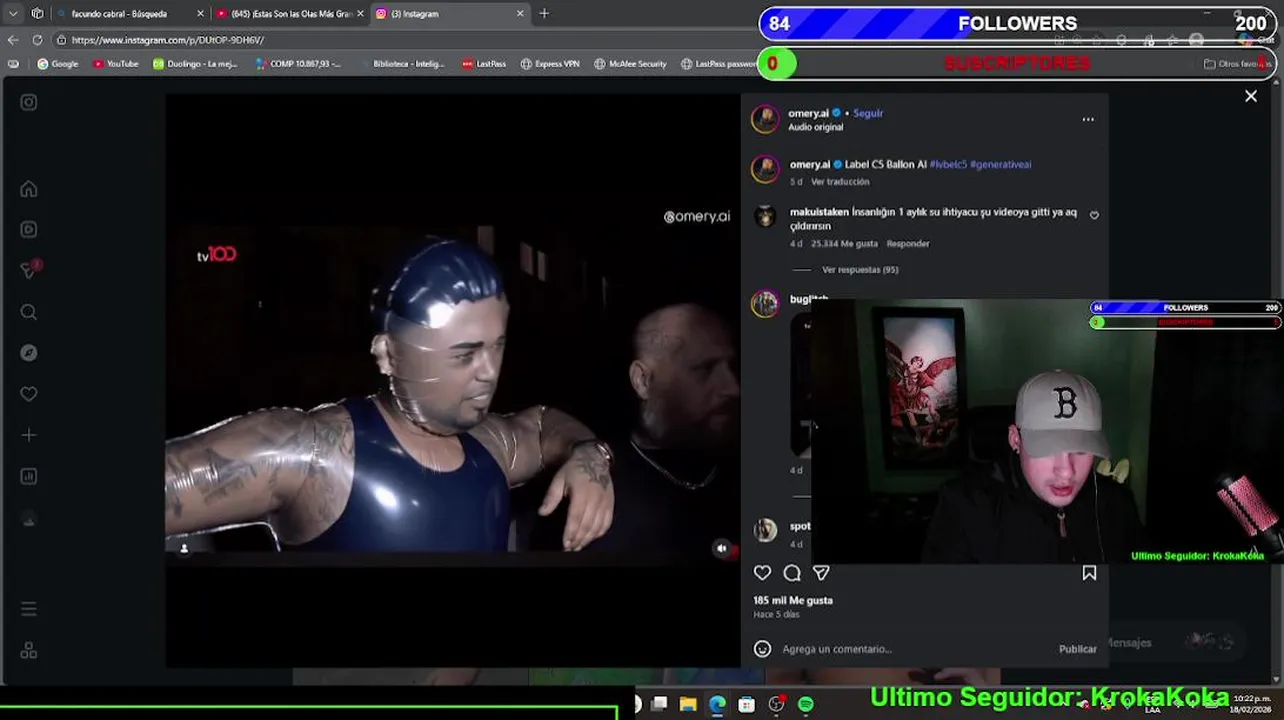Open the Edge workspaces icon

(x=37, y=13)
